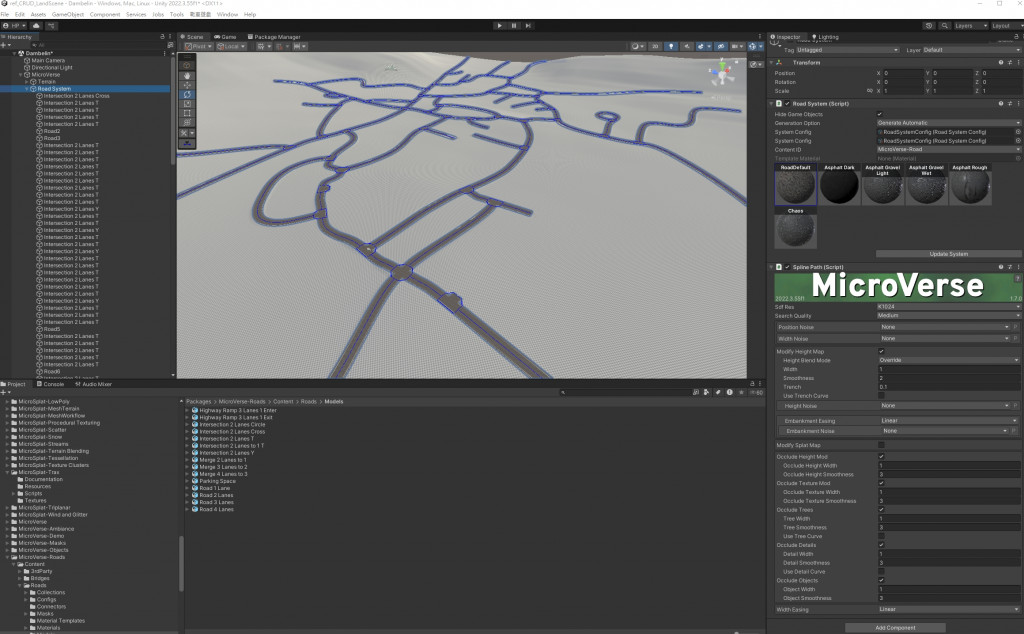
Task: Lock the Inspector panel
Action: [1015, 37]
